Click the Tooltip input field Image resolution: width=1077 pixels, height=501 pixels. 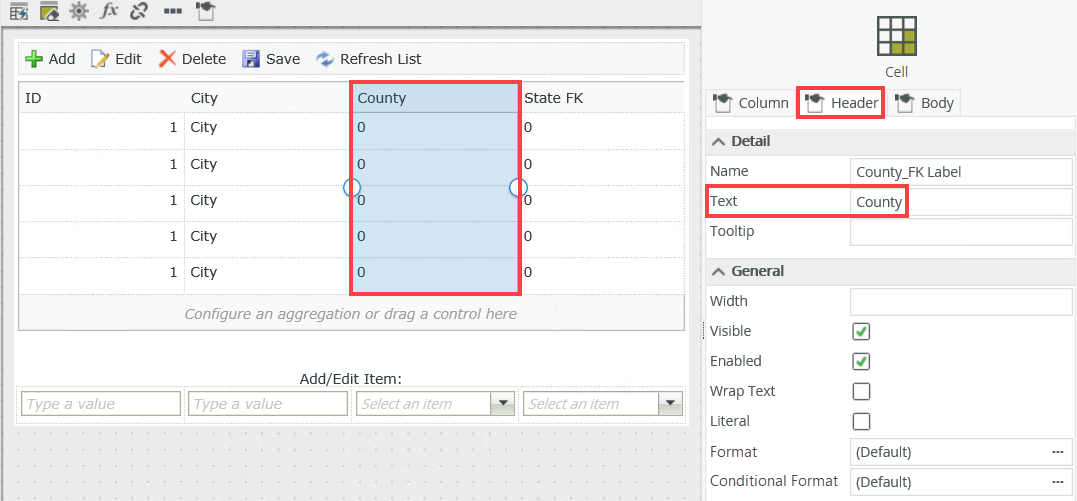[960, 232]
